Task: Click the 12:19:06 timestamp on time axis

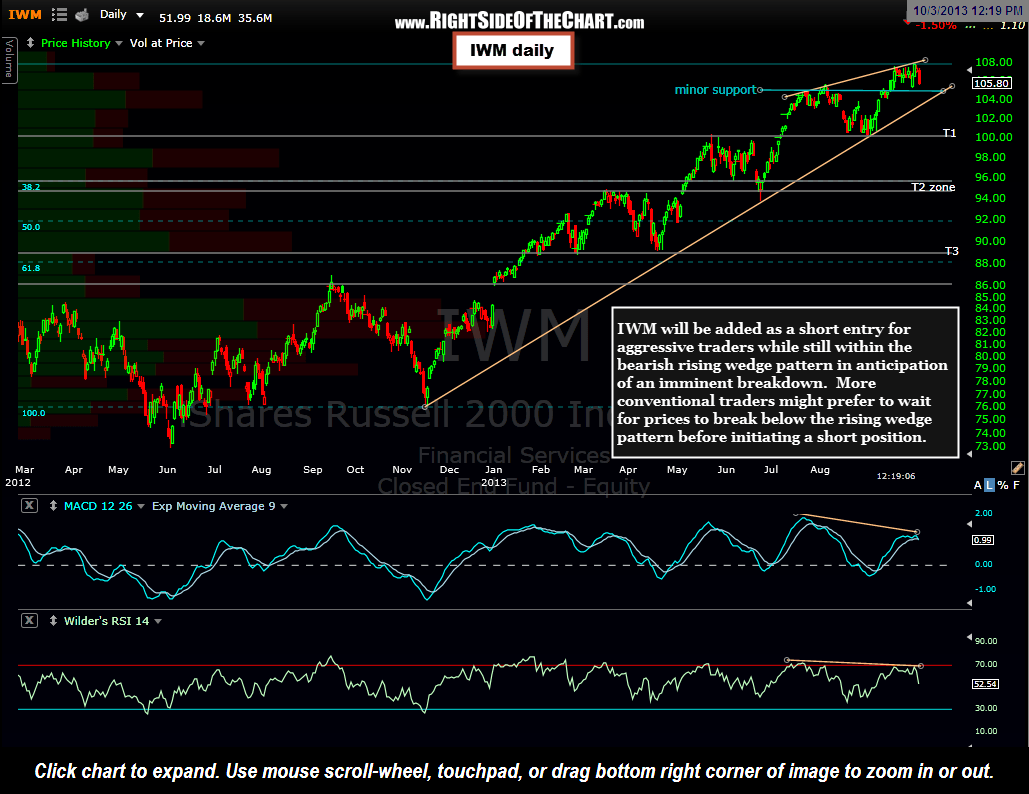Action: coord(896,476)
